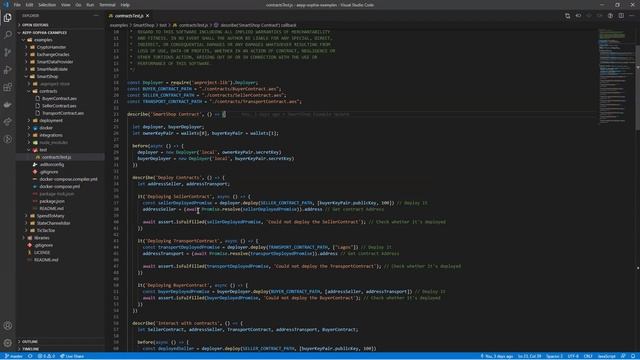The width and height of the screenshot is (640, 360).
Task: Expand the Timeline section
Action: [60, 349]
